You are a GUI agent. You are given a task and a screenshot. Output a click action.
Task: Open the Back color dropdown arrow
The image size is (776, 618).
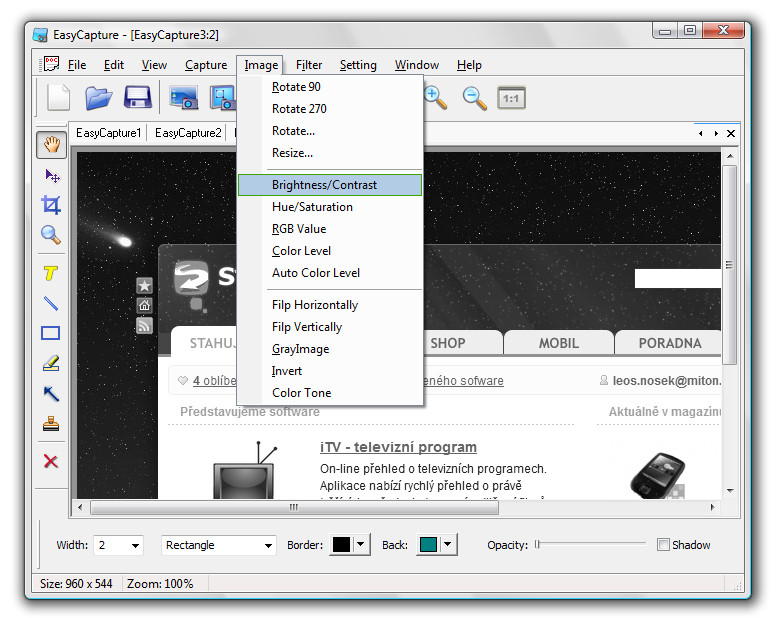448,544
